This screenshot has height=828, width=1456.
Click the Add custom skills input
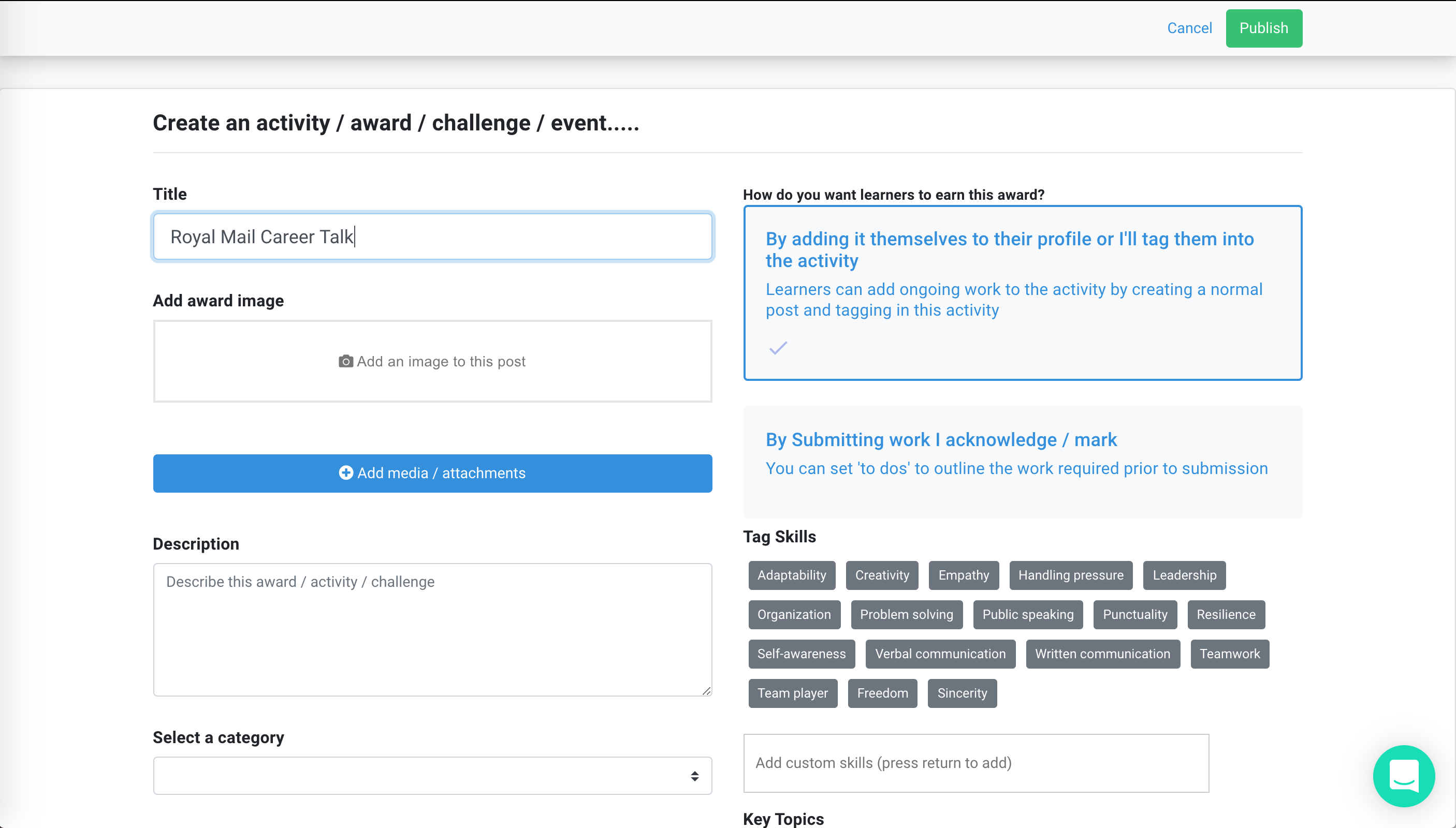976,763
